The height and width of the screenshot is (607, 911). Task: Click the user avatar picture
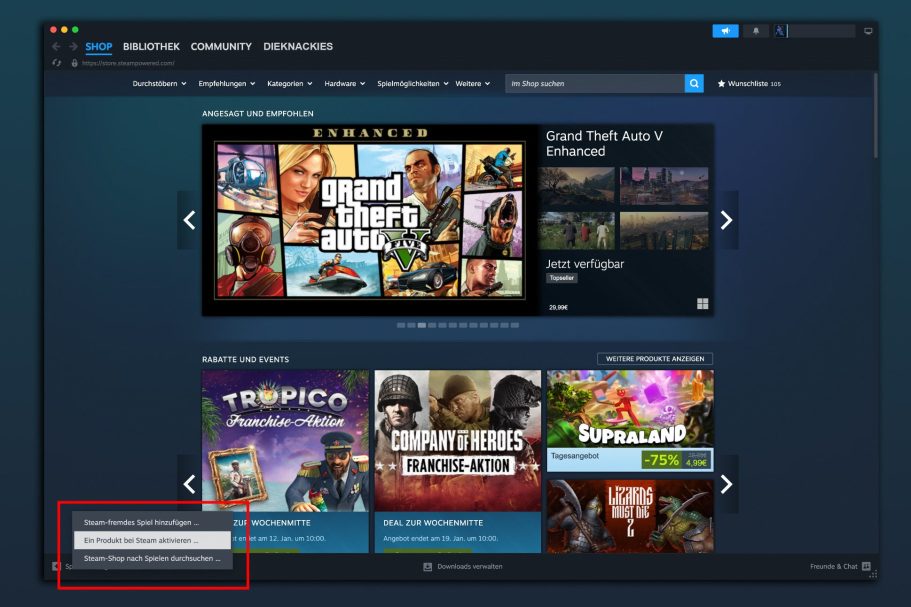tap(780, 31)
